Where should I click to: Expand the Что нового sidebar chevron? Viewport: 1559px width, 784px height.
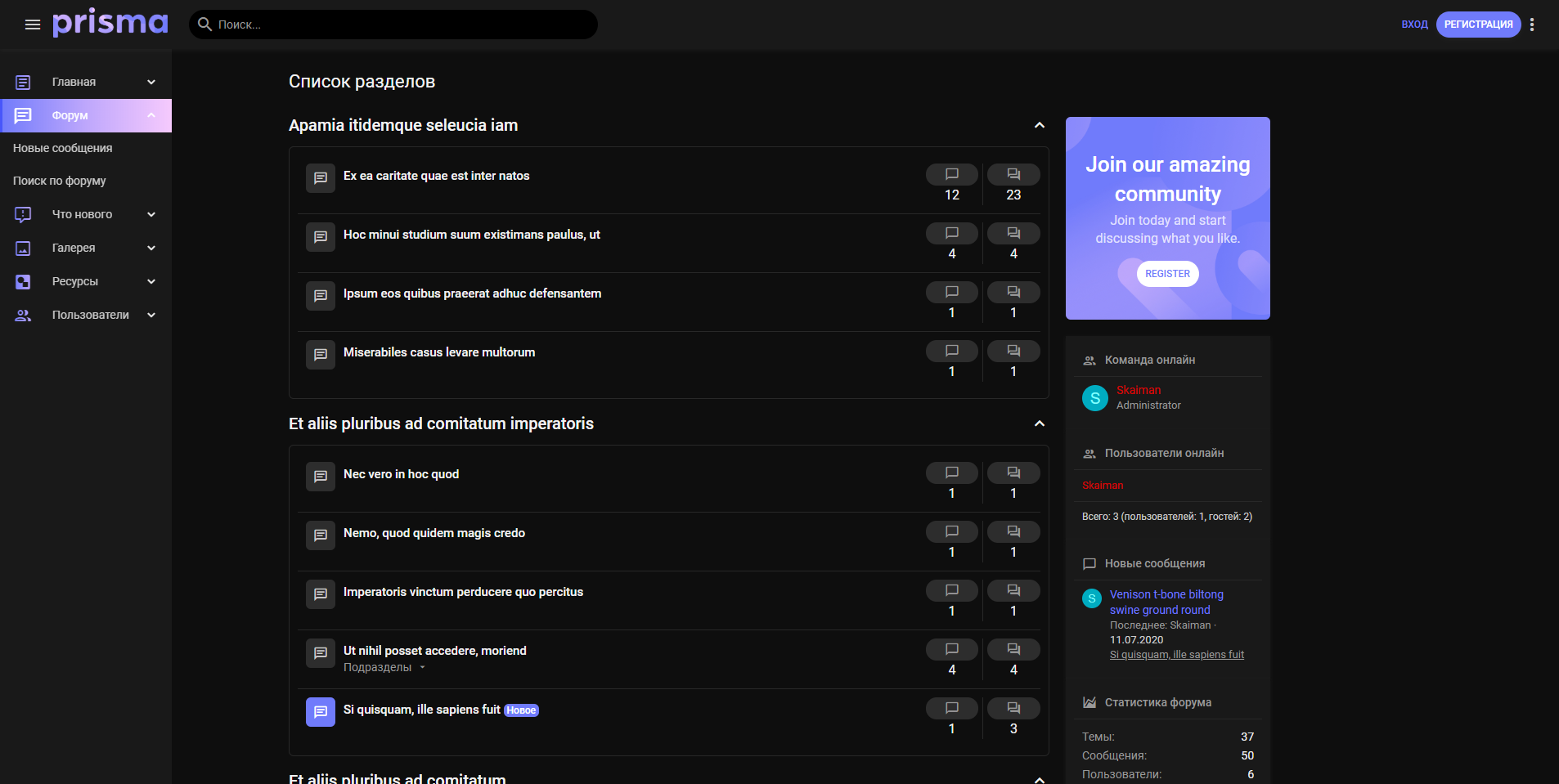pyautogui.click(x=151, y=214)
